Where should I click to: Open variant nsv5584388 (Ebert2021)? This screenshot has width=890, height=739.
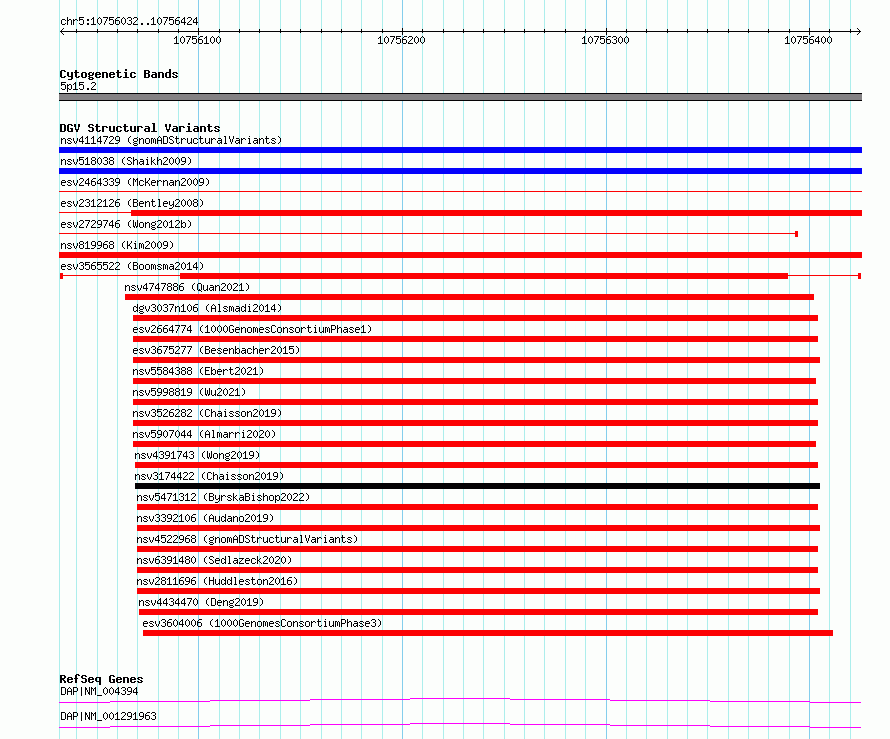[198, 371]
